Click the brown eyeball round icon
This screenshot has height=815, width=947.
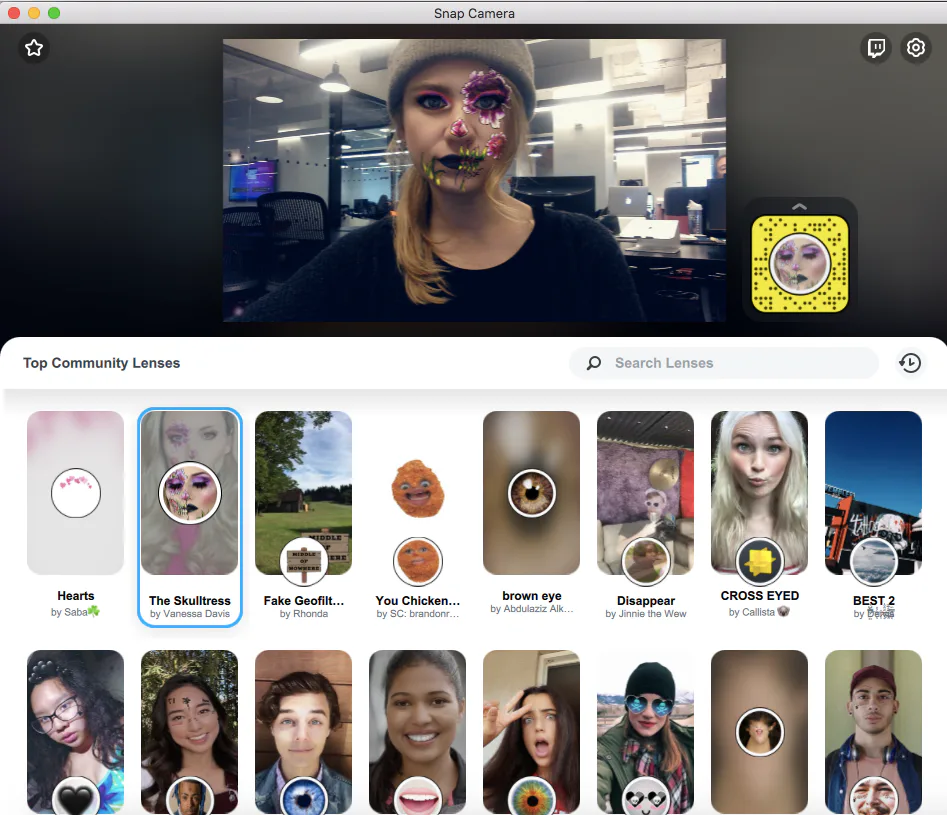tap(531, 493)
